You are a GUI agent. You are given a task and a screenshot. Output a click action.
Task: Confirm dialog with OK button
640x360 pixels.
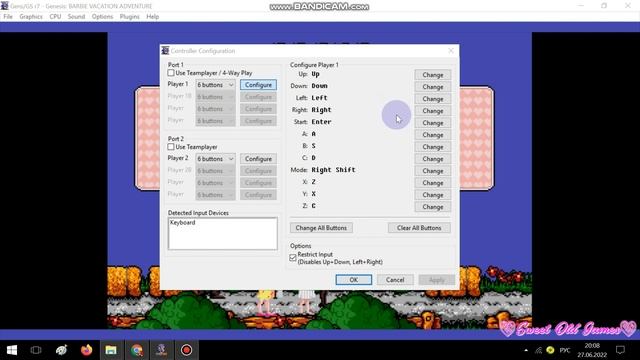[353, 280]
